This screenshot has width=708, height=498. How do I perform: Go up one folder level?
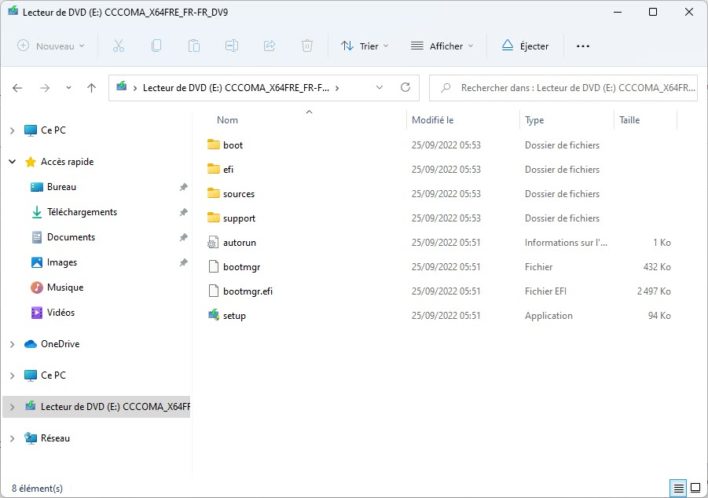click(x=91, y=88)
